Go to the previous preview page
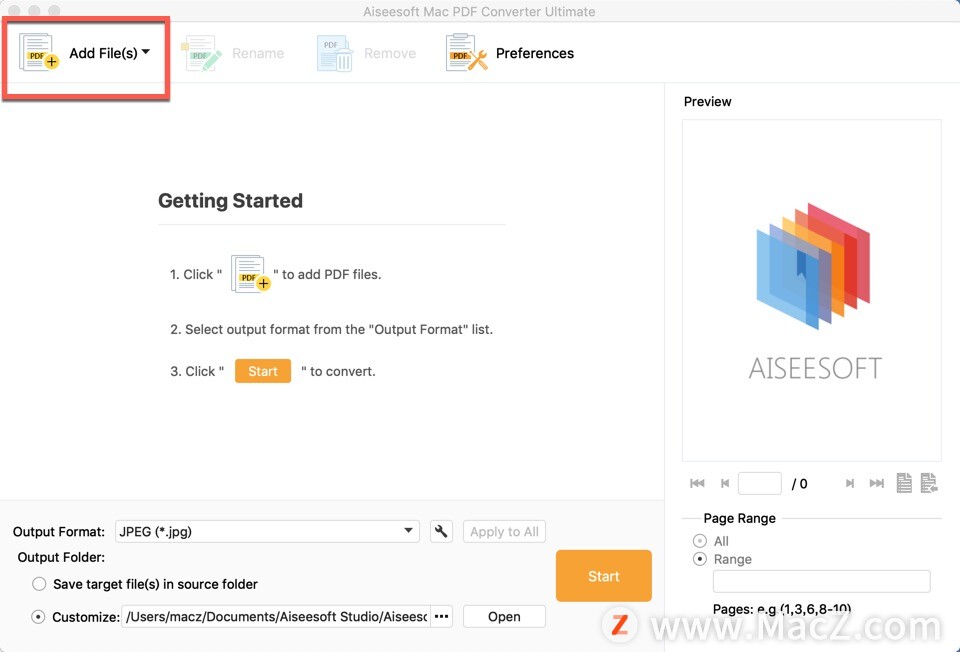The width and height of the screenshot is (960, 652). point(725,483)
